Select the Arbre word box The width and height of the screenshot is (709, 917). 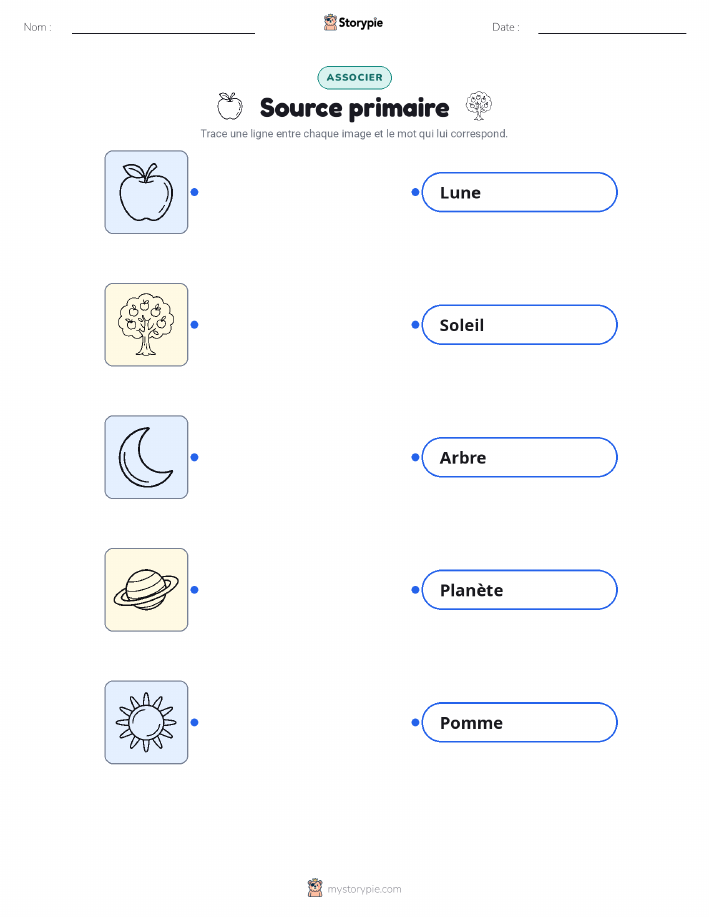pos(519,457)
